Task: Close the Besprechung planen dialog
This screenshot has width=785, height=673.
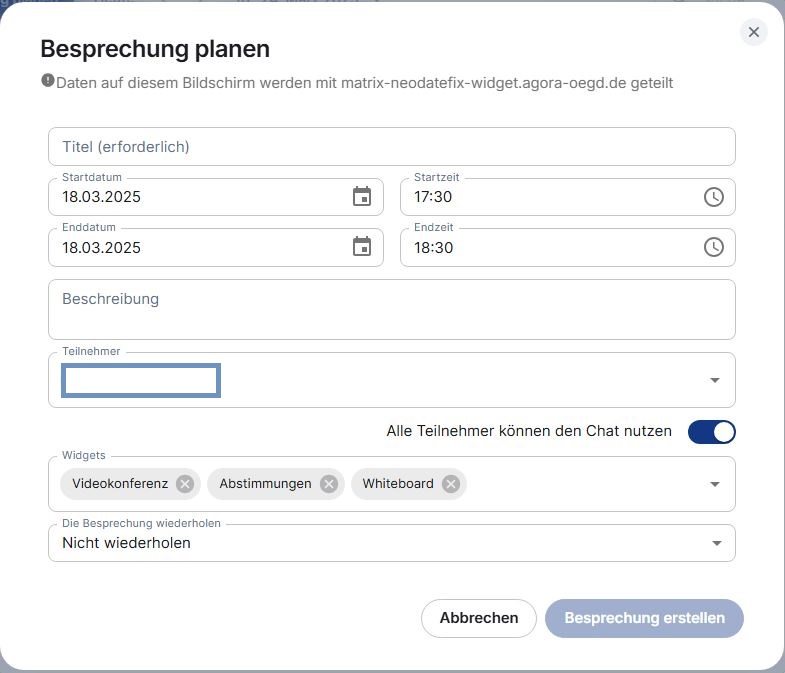Action: click(753, 32)
